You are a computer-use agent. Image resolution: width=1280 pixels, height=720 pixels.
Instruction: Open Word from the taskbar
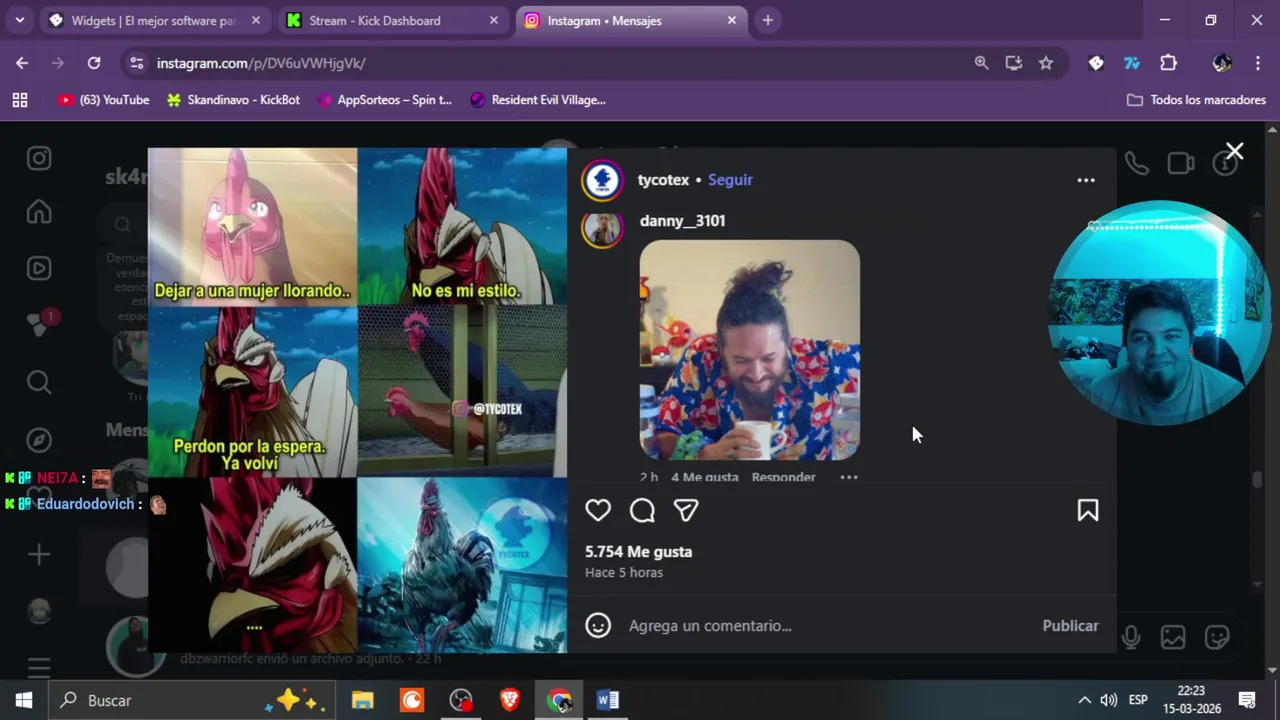click(x=608, y=700)
